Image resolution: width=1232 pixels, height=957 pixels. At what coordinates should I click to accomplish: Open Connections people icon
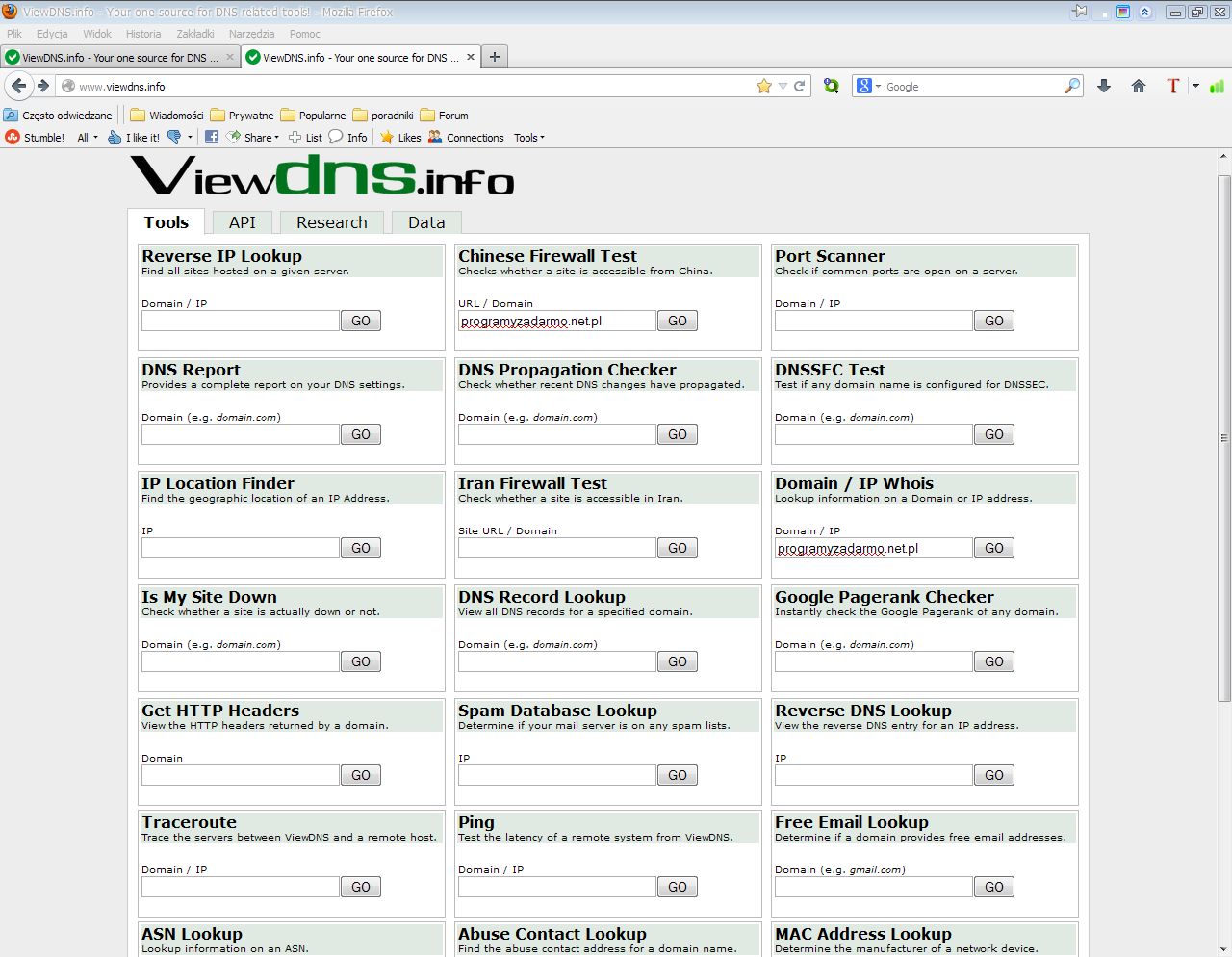(435, 137)
